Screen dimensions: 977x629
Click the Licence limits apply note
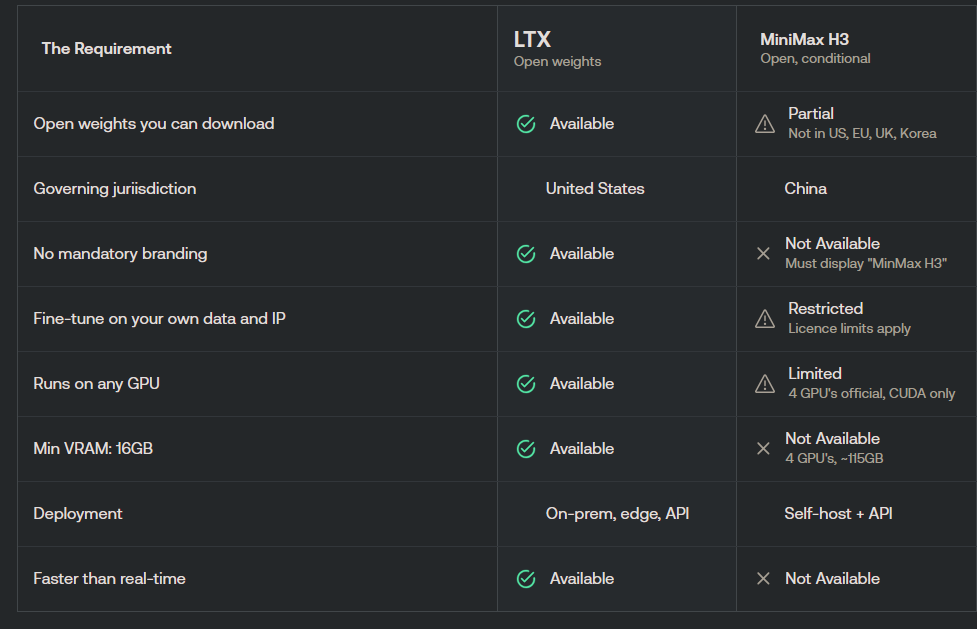coord(849,329)
